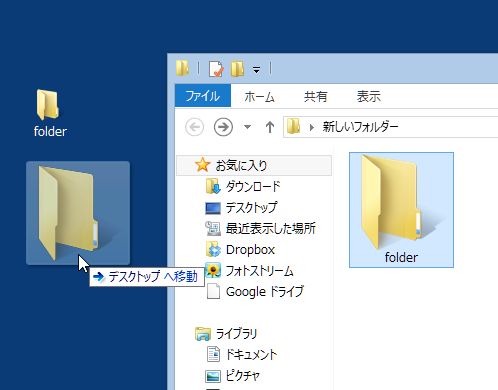Screen dimensions: 498x390
Task: Open the recent locations dropdown arrow
Action: pos(247,127)
